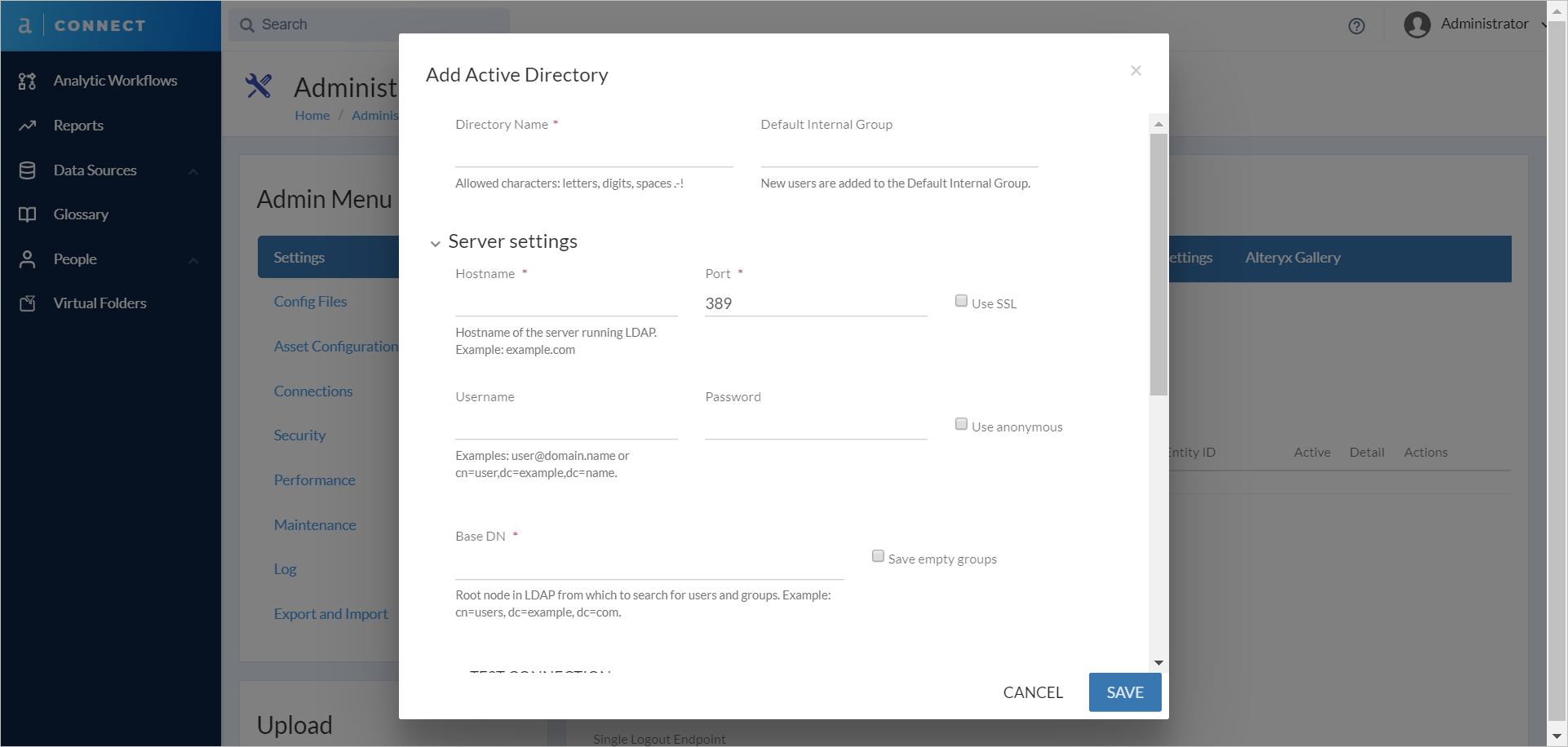Click the Analytic Workflows sidebar icon
Viewport: 1568px width, 747px height.
coord(28,81)
